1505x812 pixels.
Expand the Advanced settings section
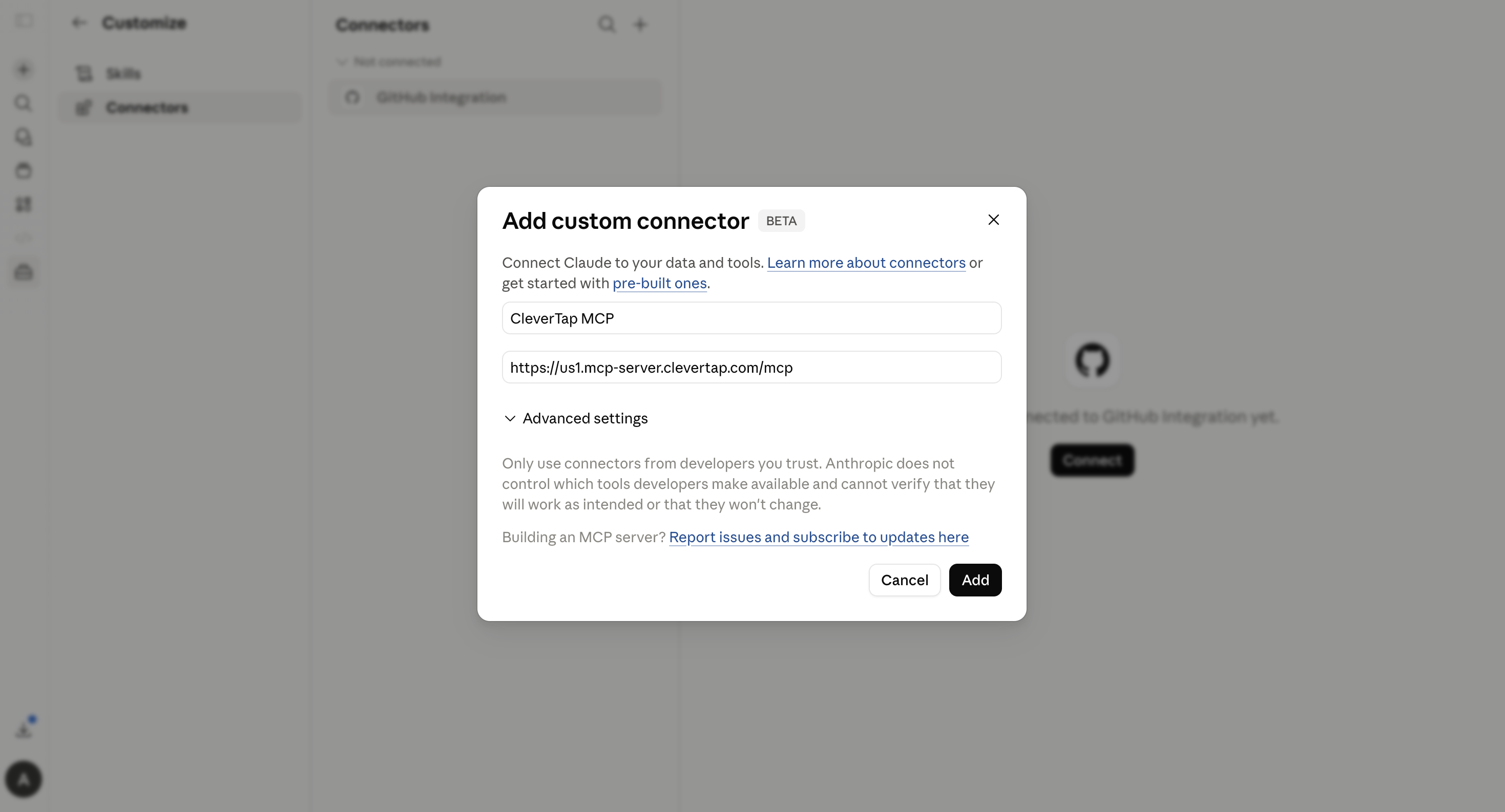[575, 419]
